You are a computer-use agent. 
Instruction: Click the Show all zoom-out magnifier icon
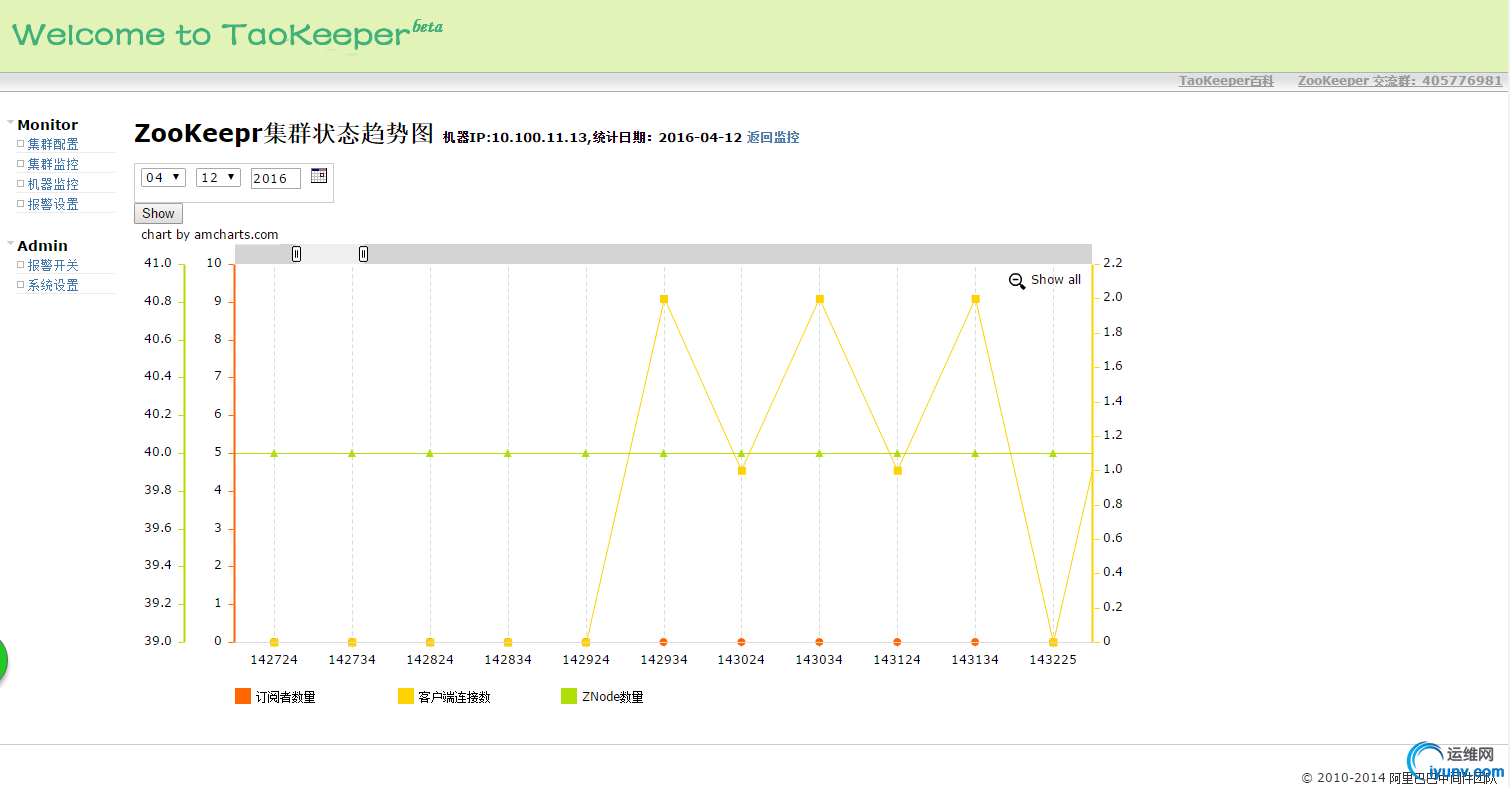1017,281
